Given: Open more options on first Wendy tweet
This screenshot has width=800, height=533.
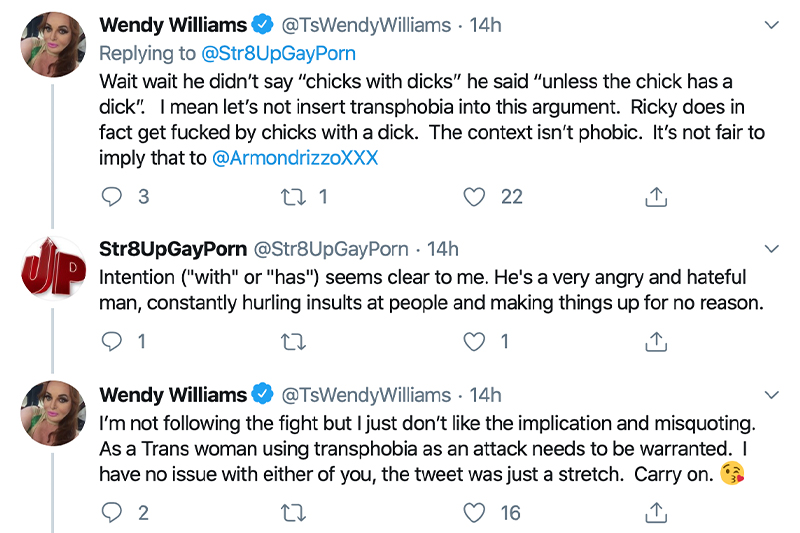Looking at the screenshot, I should (x=771, y=24).
